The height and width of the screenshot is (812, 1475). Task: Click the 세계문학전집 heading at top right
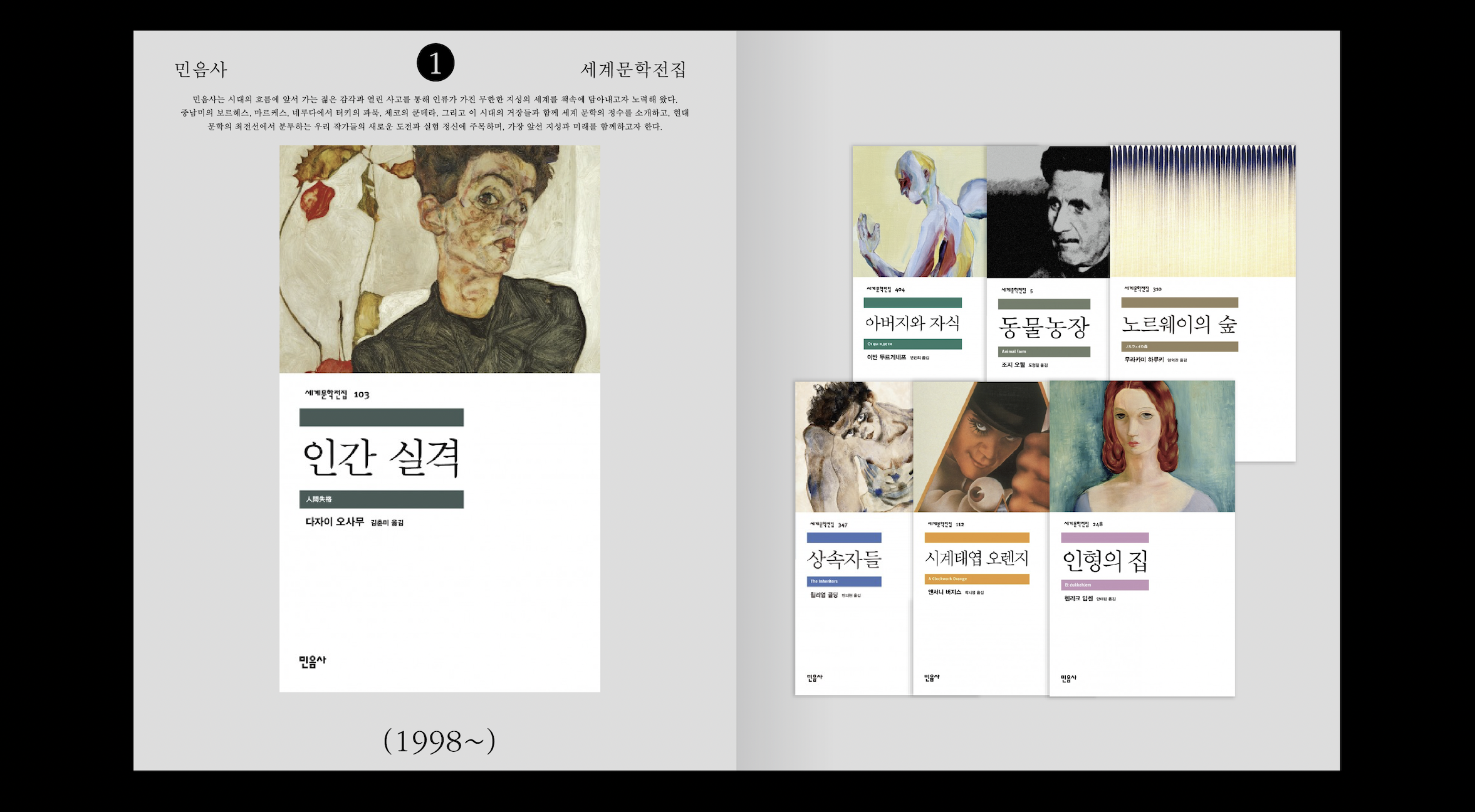633,69
